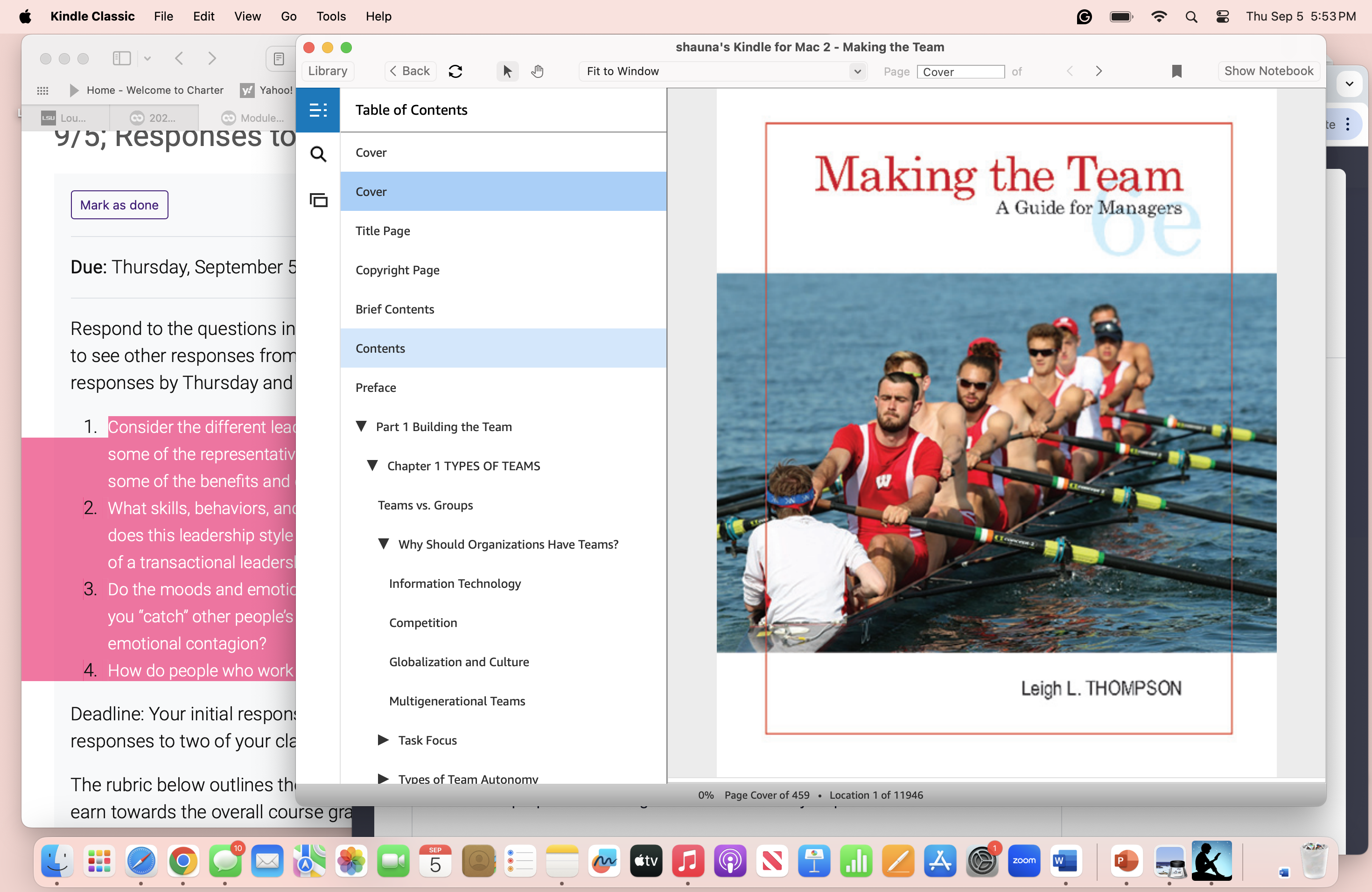The width and height of the screenshot is (1372, 892).
Task: Click the Show Notebook button
Action: tap(1268, 71)
